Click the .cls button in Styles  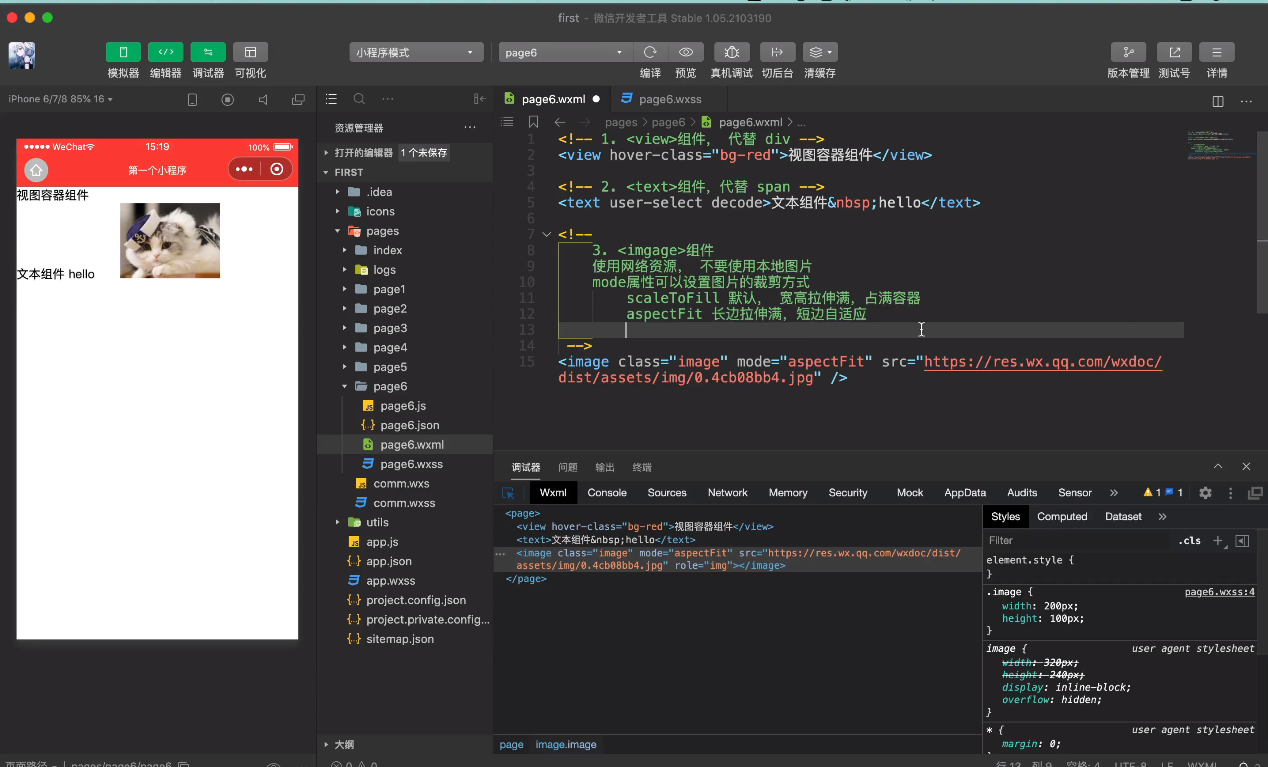[x=1189, y=541]
